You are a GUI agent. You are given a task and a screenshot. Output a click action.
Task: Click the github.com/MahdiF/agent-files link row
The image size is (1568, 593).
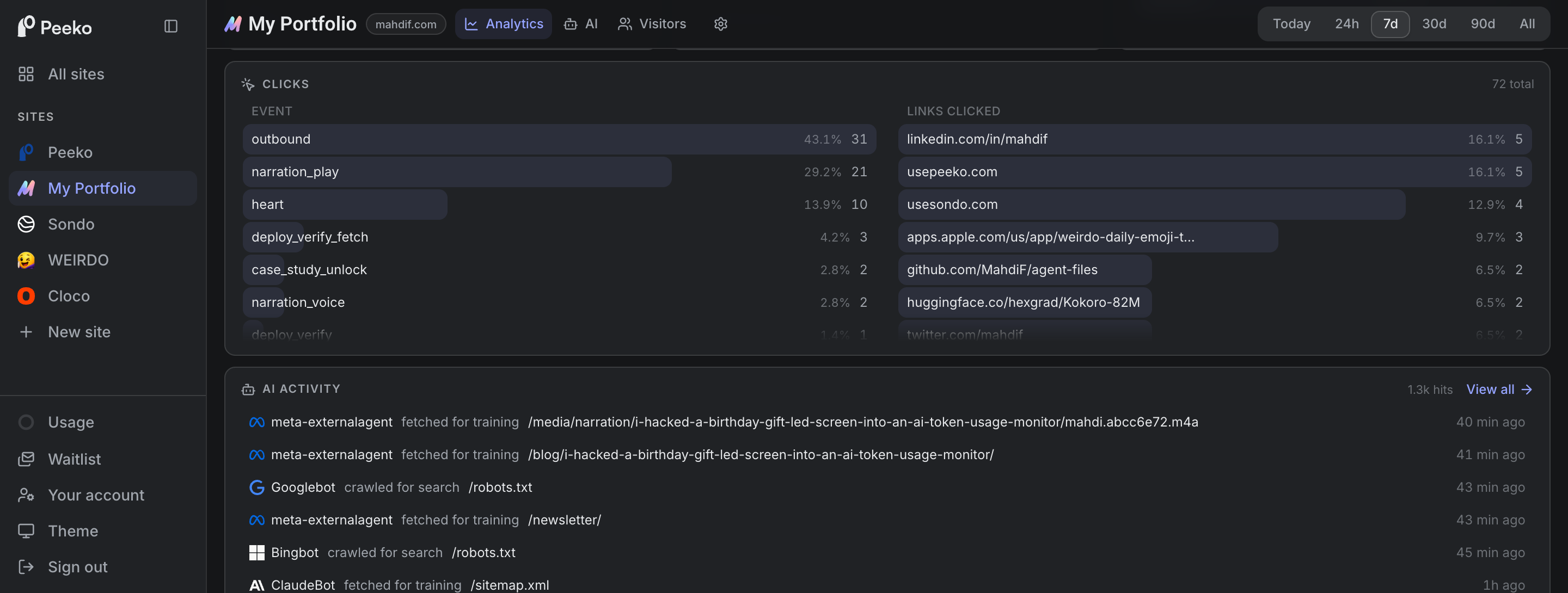1214,269
